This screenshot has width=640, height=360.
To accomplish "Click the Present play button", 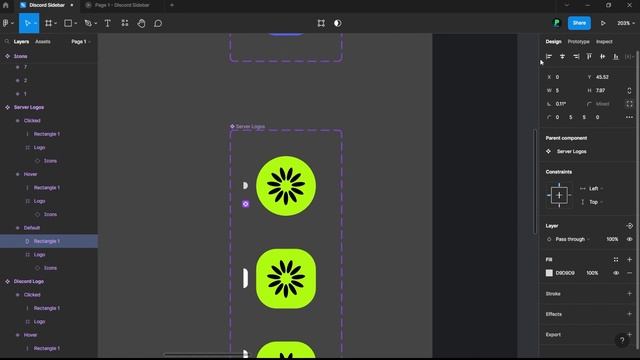I will tap(603, 23).
